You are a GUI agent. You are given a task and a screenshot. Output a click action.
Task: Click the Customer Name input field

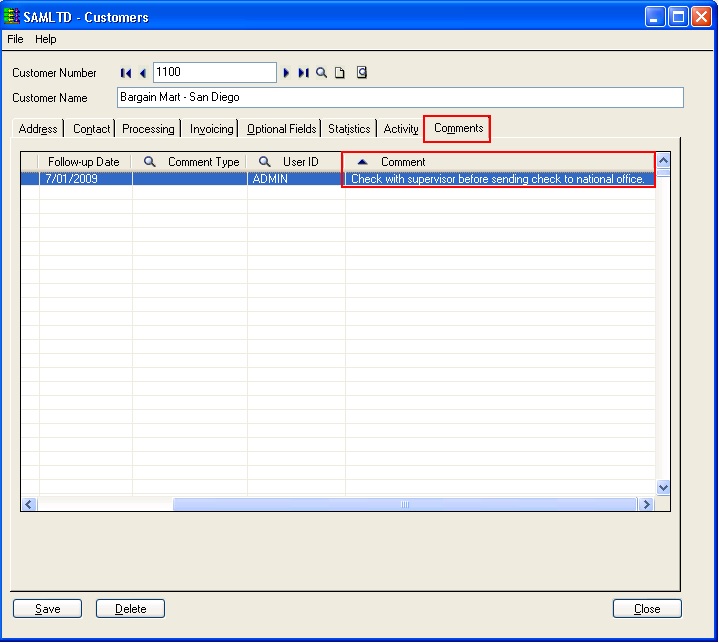400,98
